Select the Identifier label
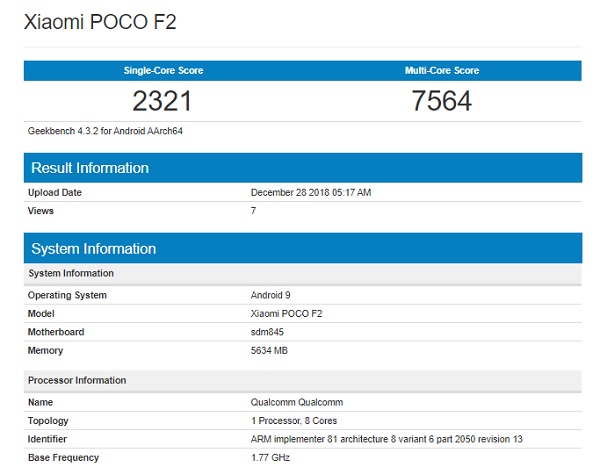The width and height of the screenshot is (600, 467). pos(47,439)
